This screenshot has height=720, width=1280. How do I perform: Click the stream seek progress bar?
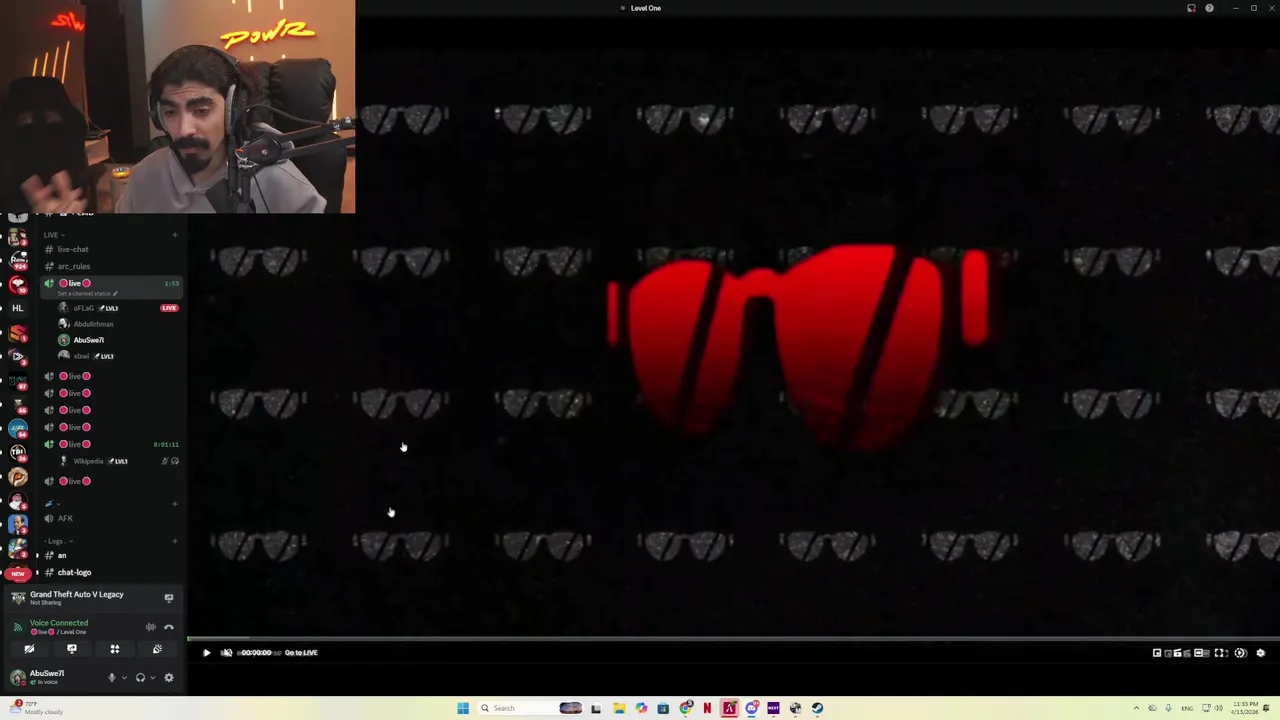[732, 638]
